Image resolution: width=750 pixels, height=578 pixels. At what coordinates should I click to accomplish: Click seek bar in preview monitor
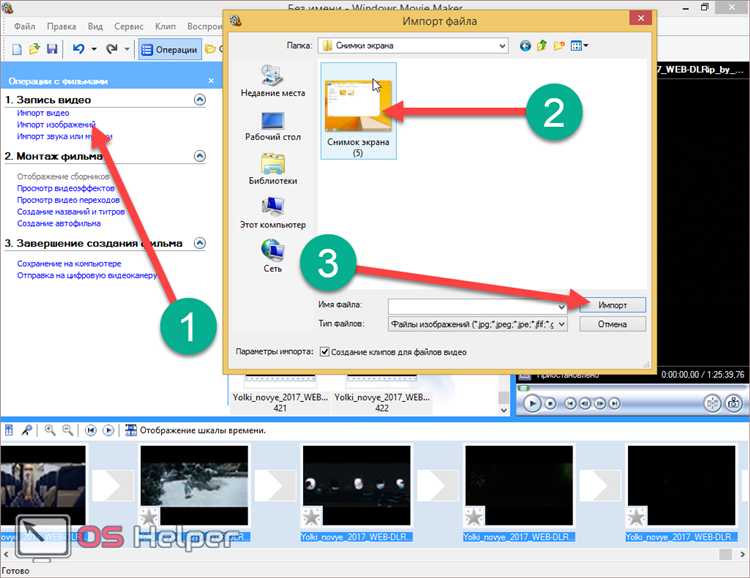(x=631, y=388)
